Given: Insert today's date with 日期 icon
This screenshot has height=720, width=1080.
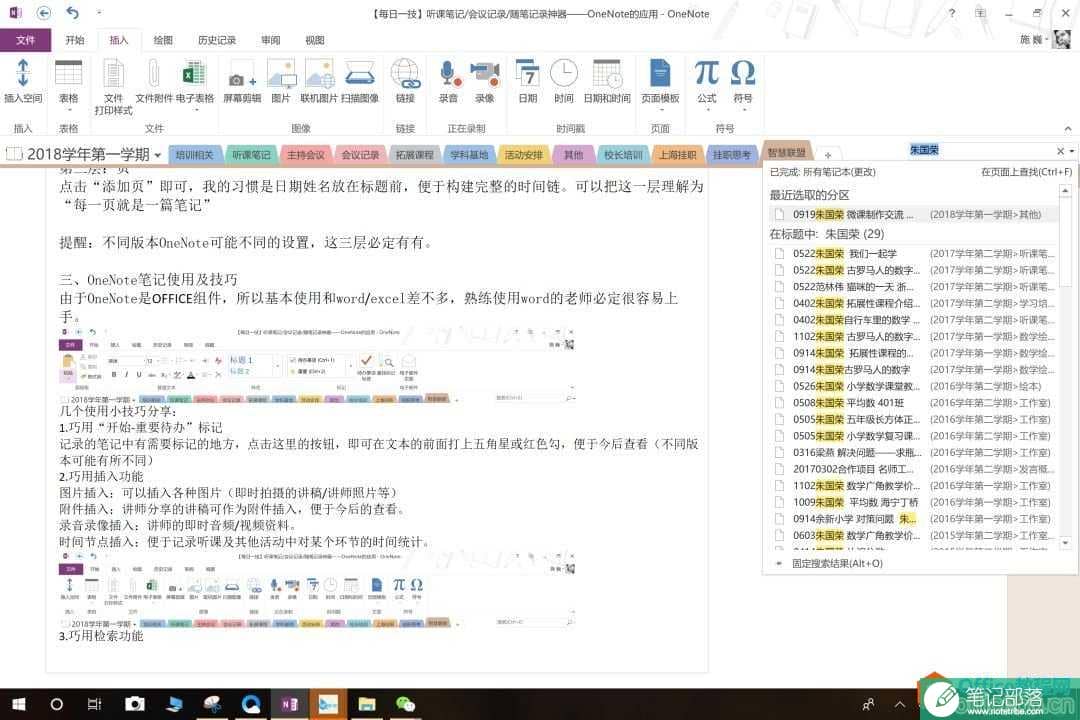Looking at the screenshot, I should tap(528, 73).
